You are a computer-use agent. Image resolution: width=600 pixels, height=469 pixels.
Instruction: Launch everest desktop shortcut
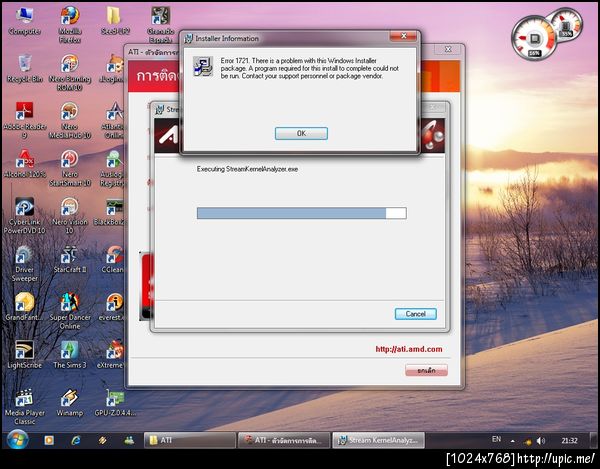pos(113,307)
